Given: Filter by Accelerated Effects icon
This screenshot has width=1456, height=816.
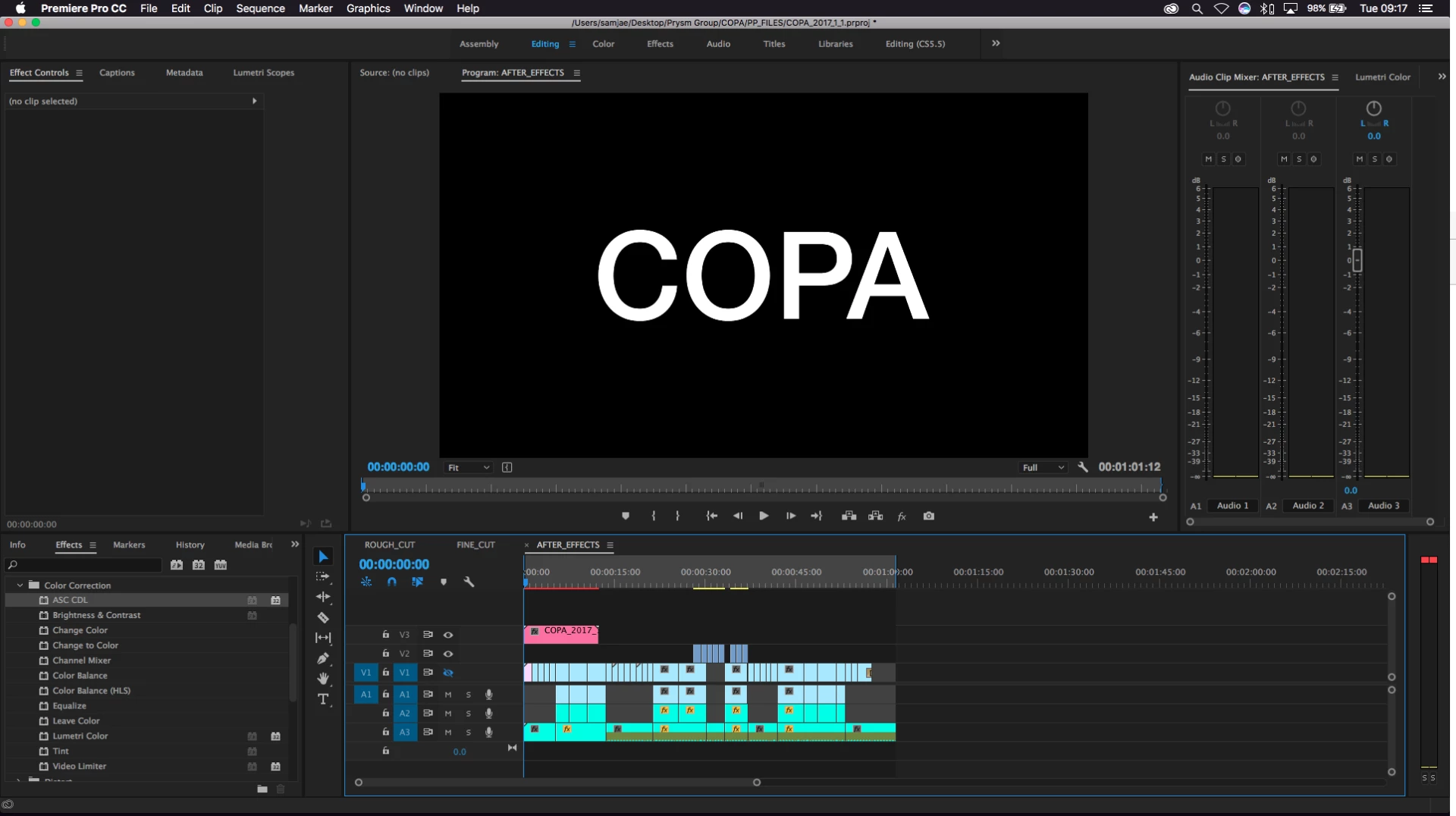Looking at the screenshot, I should pos(177,565).
